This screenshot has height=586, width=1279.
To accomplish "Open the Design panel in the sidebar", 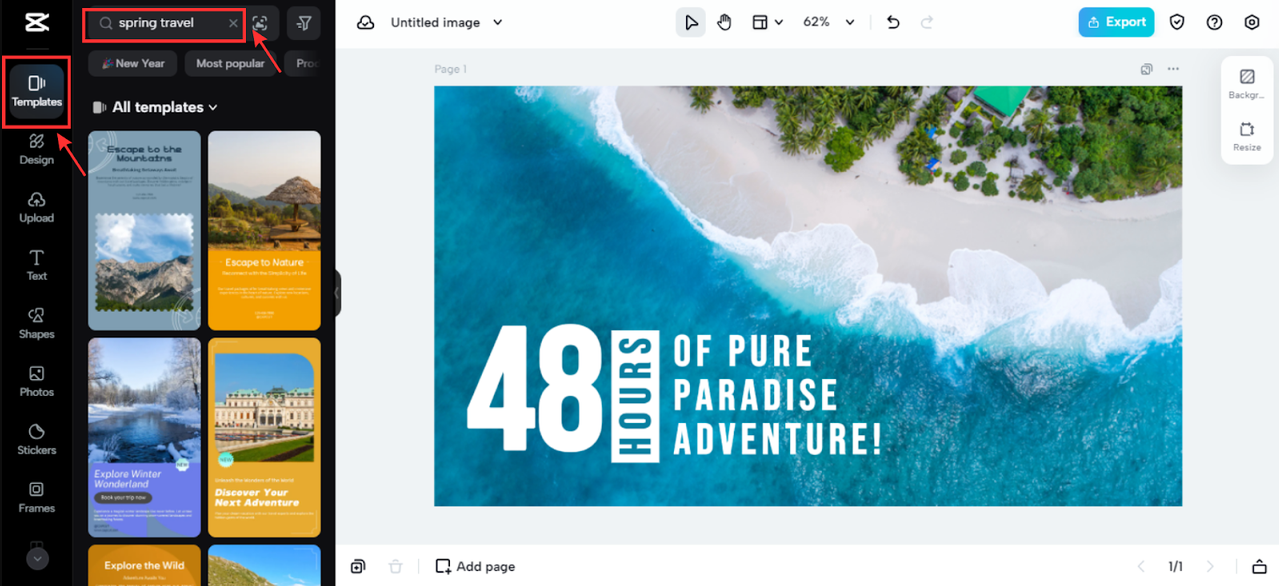I will pyautogui.click(x=37, y=149).
